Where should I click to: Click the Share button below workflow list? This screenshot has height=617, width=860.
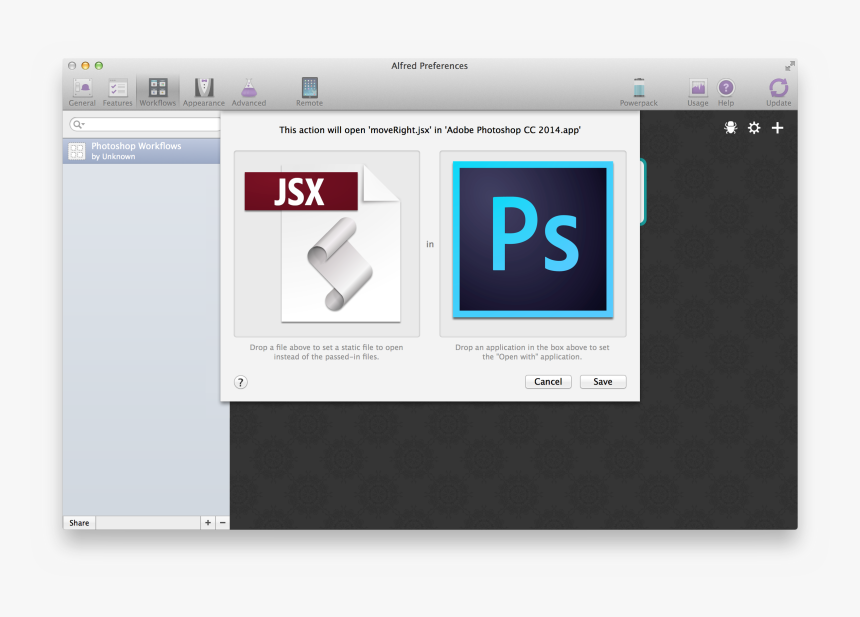click(79, 523)
